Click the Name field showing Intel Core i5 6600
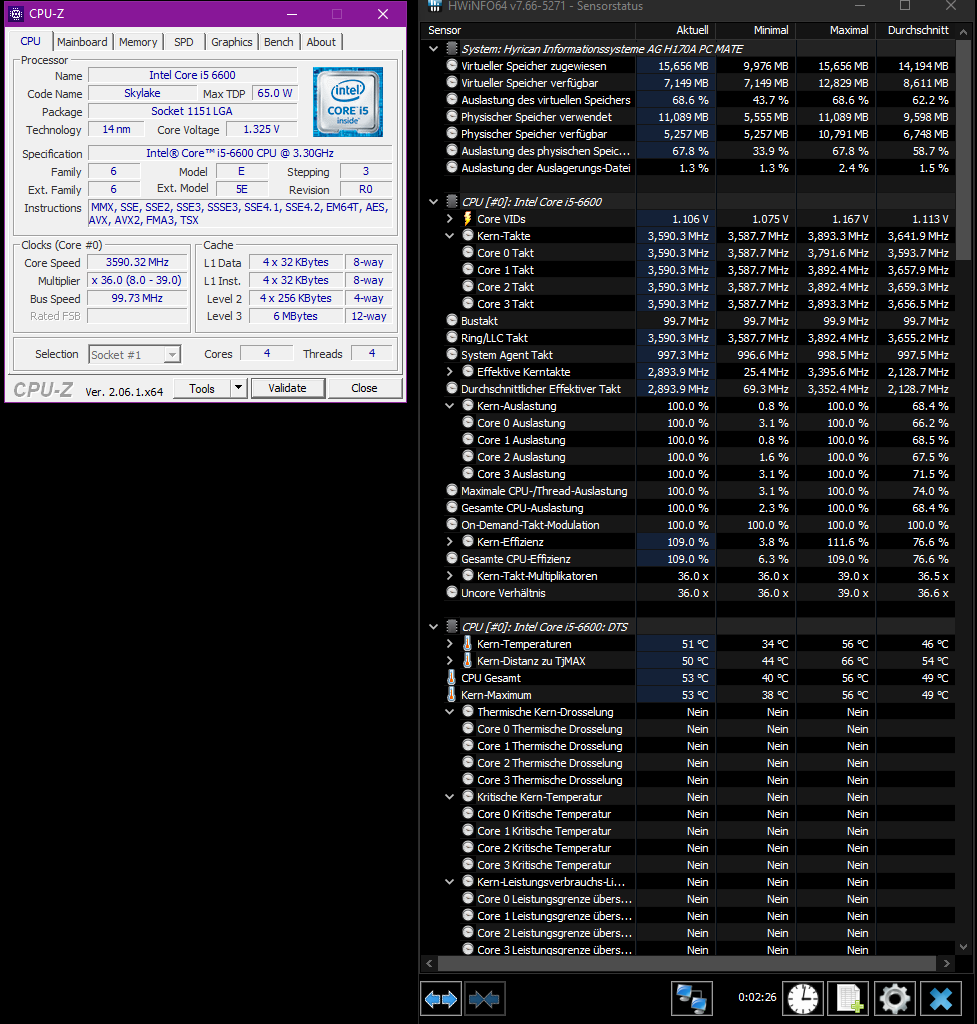This screenshot has width=977, height=1024. (193, 75)
